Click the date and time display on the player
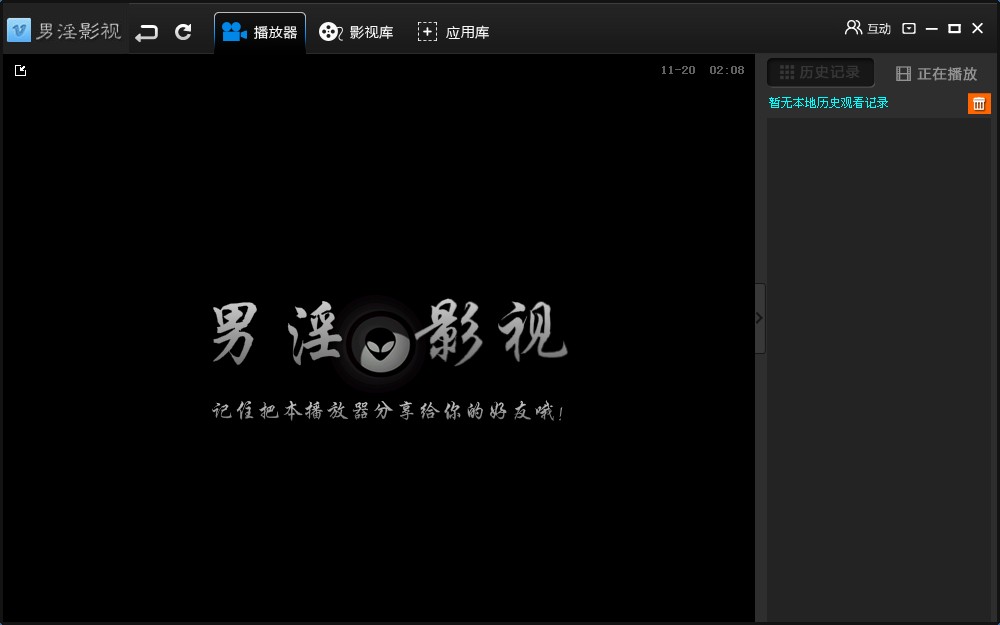The height and width of the screenshot is (625, 1000). [702, 70]
